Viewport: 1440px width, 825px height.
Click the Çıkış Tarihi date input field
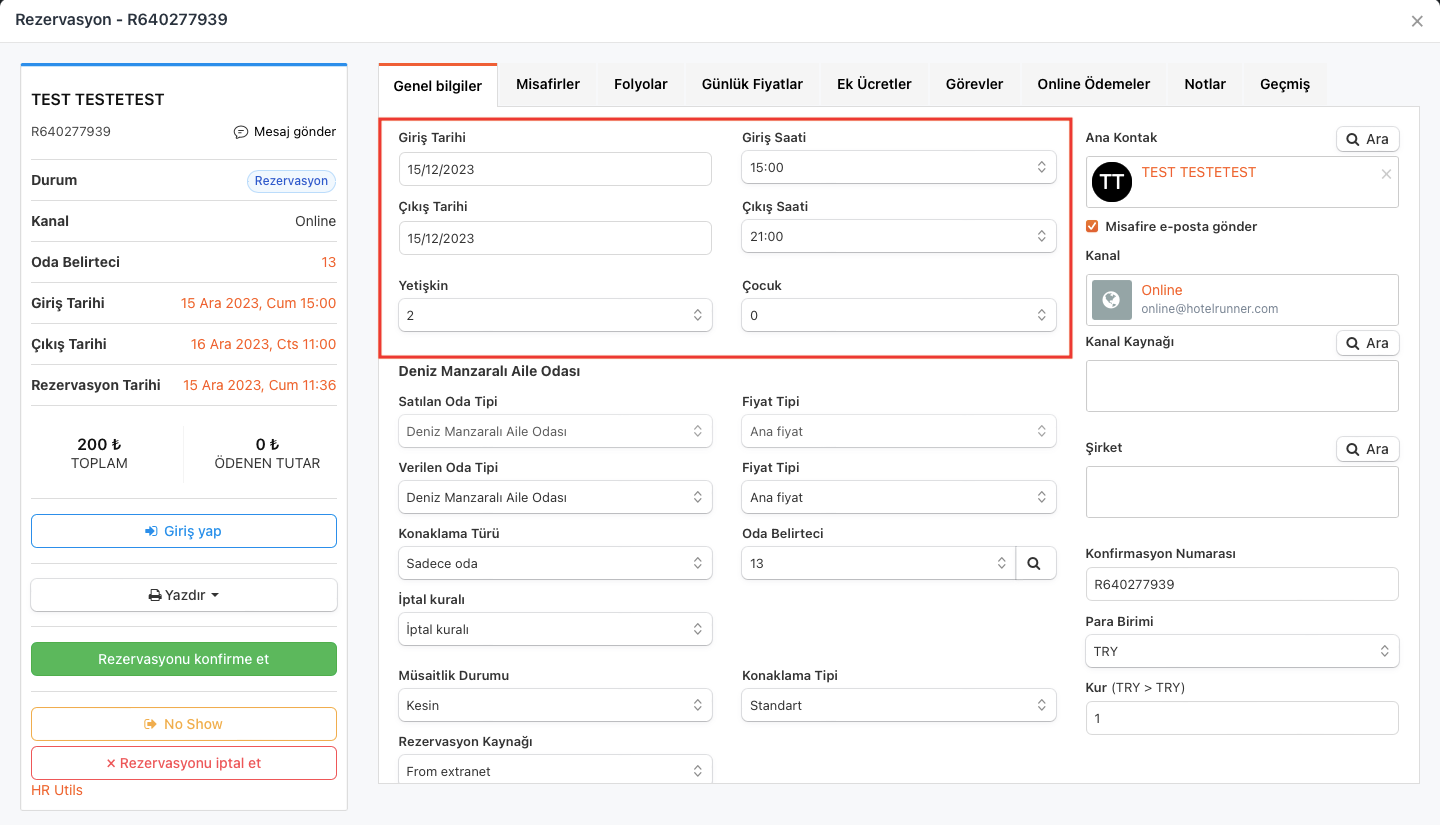tap(555, 238)
